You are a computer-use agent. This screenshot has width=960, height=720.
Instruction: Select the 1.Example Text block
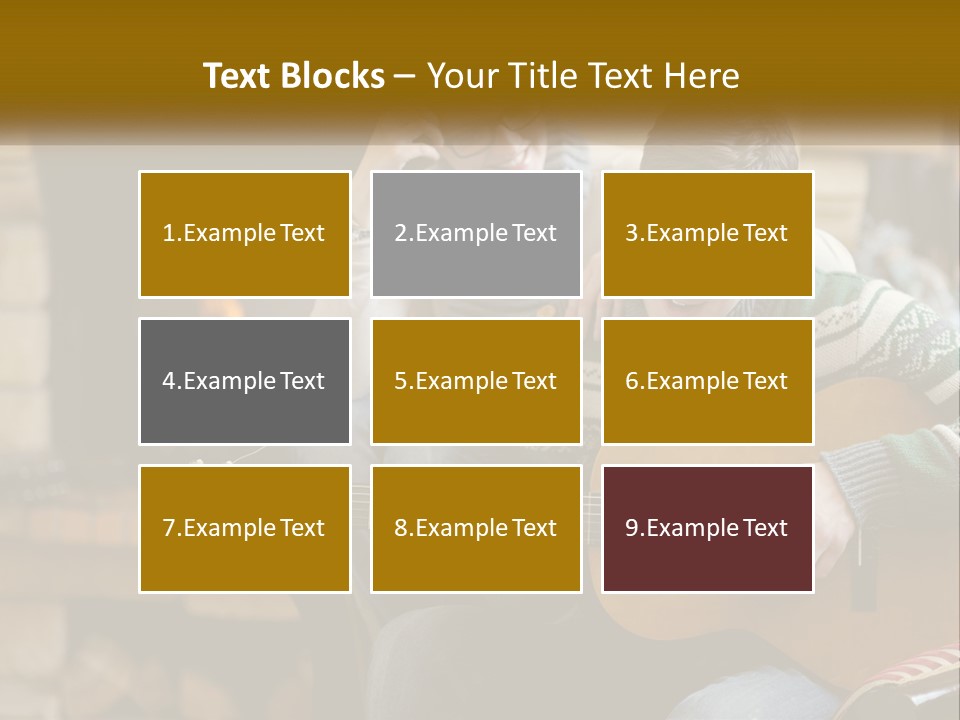(244, 234)
